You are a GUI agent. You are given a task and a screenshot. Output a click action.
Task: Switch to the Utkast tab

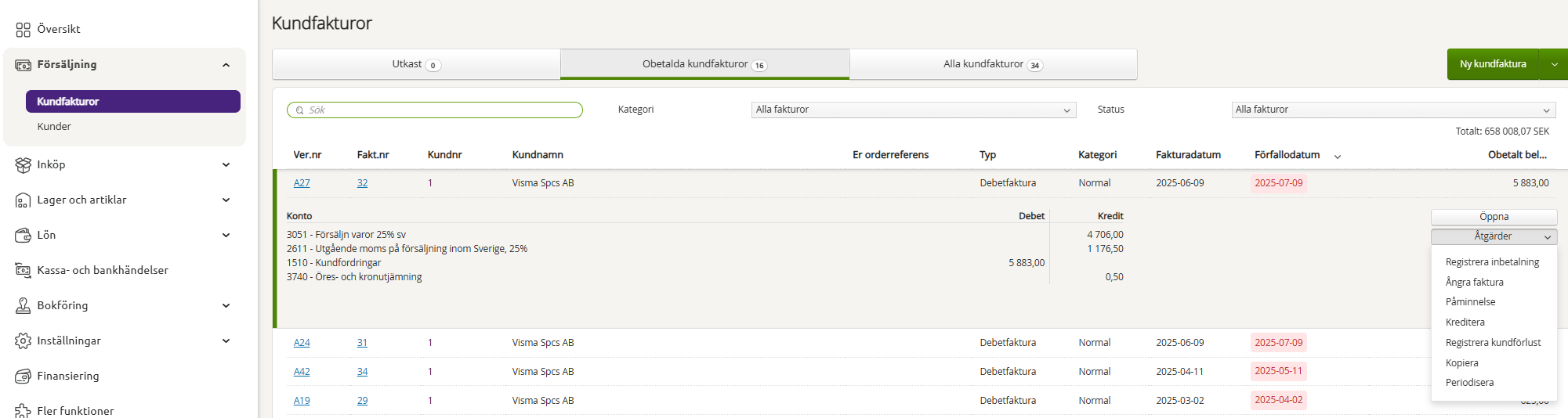tap(416, 64)
